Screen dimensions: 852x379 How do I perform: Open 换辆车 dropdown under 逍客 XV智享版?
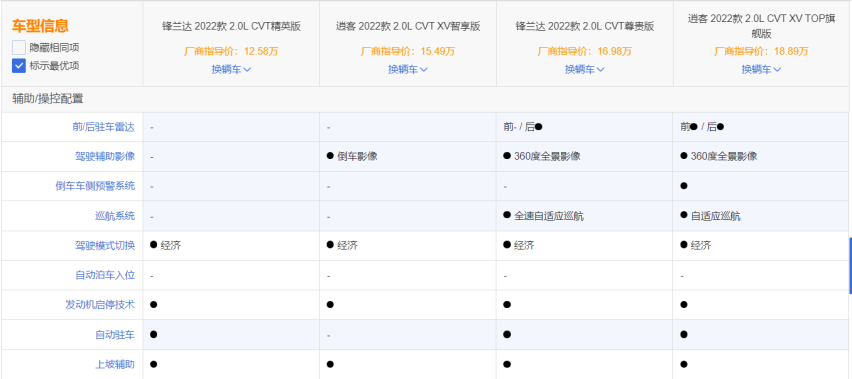408,70
